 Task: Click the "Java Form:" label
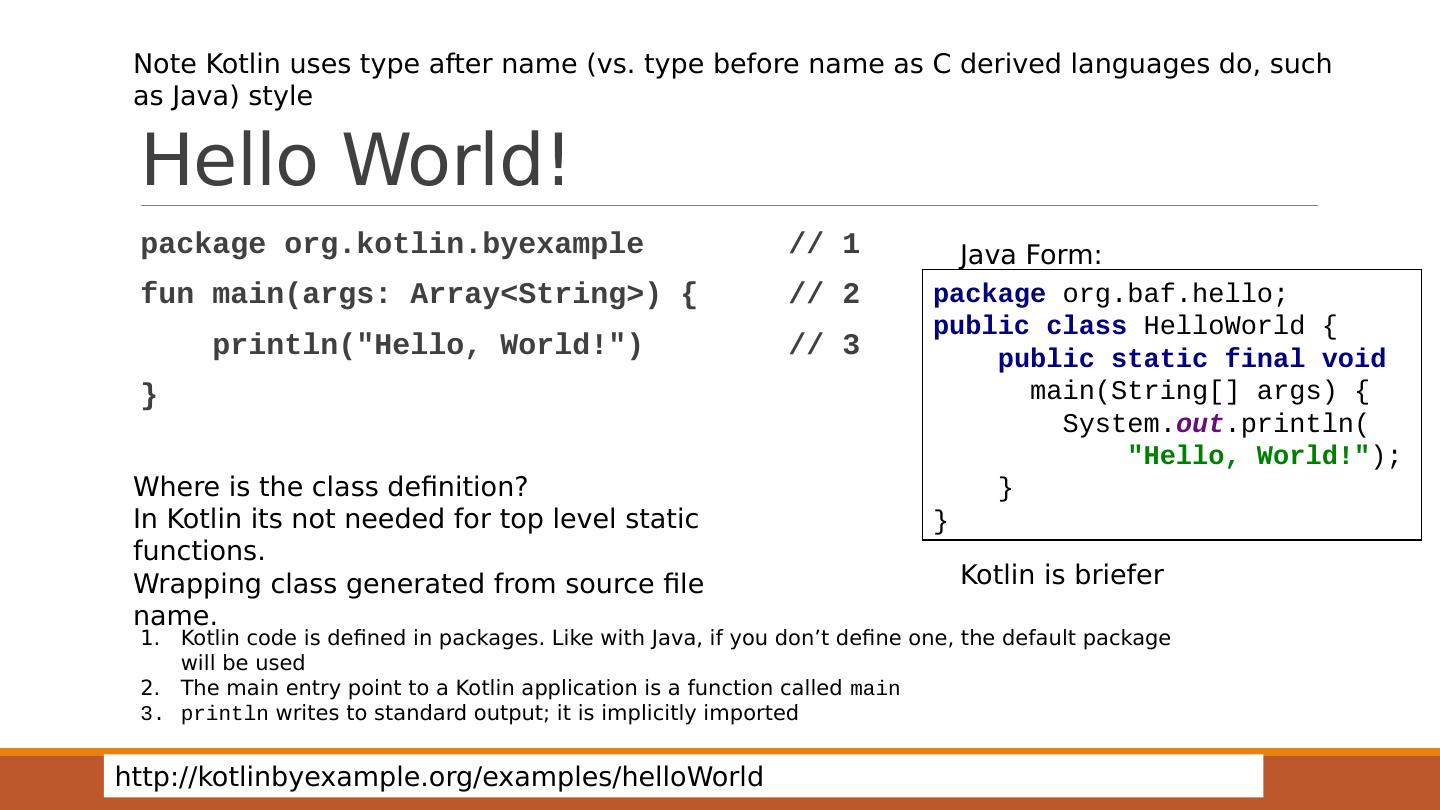1030,256
